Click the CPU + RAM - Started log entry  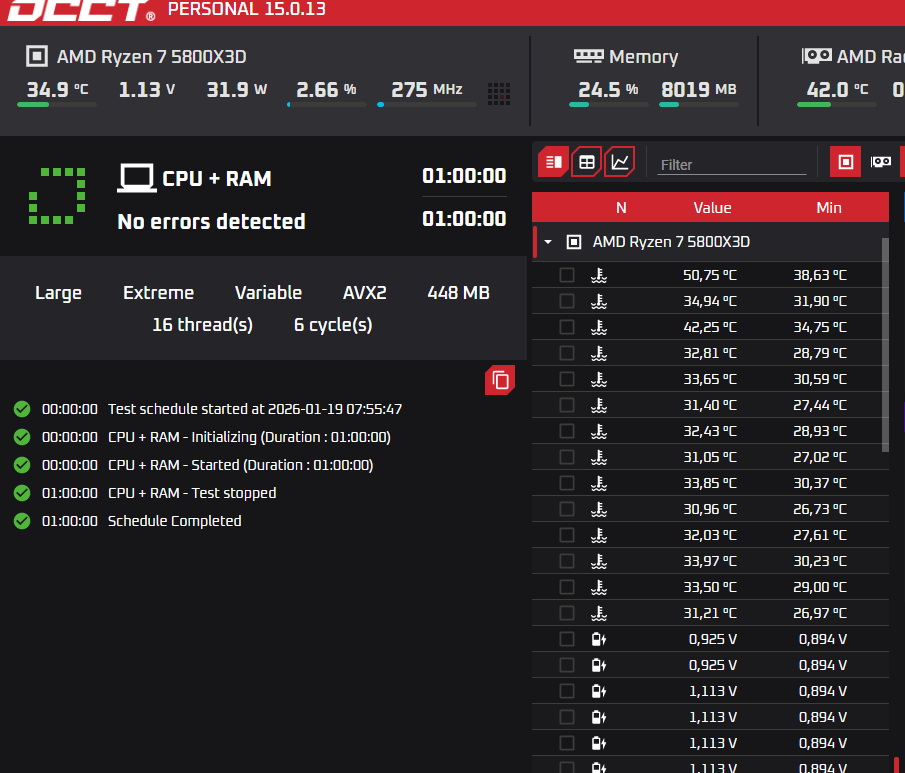click(241, 465)
